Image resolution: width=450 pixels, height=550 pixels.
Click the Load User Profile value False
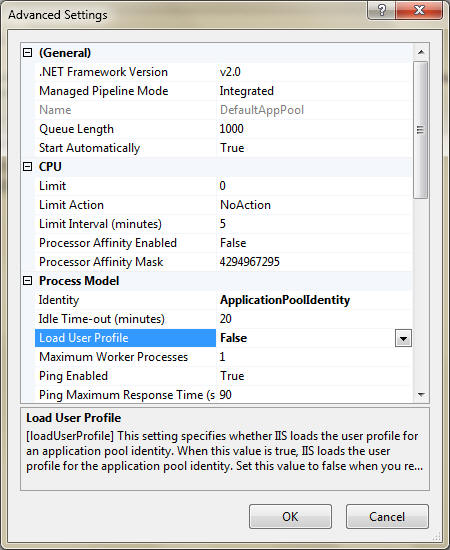233,338
